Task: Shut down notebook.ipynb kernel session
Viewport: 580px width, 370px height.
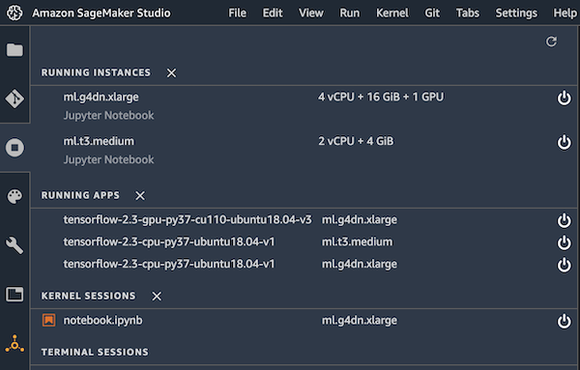Action: tap(564, 321)
